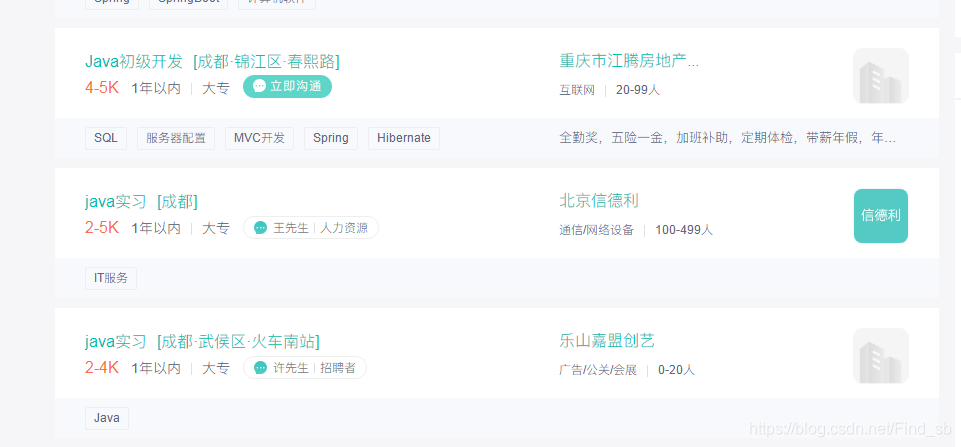Click the chat bubble icon in 立即沟通
Image resolution: width=961 pixels, height=447 pixels.
click(260, 87)
